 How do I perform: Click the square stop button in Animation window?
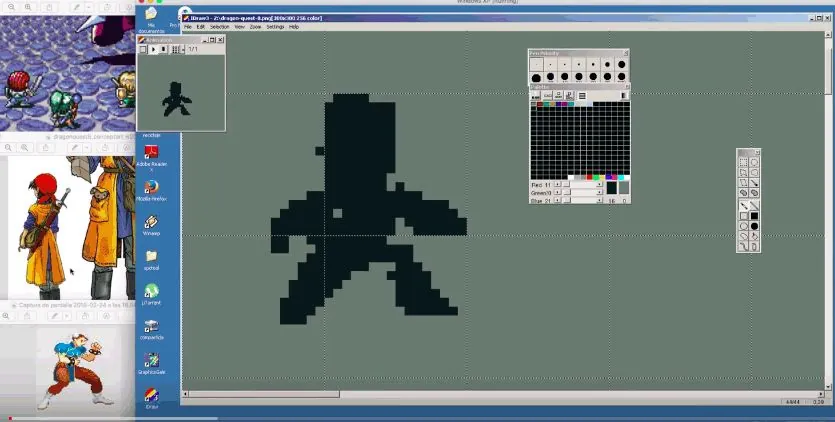[143, 49]
